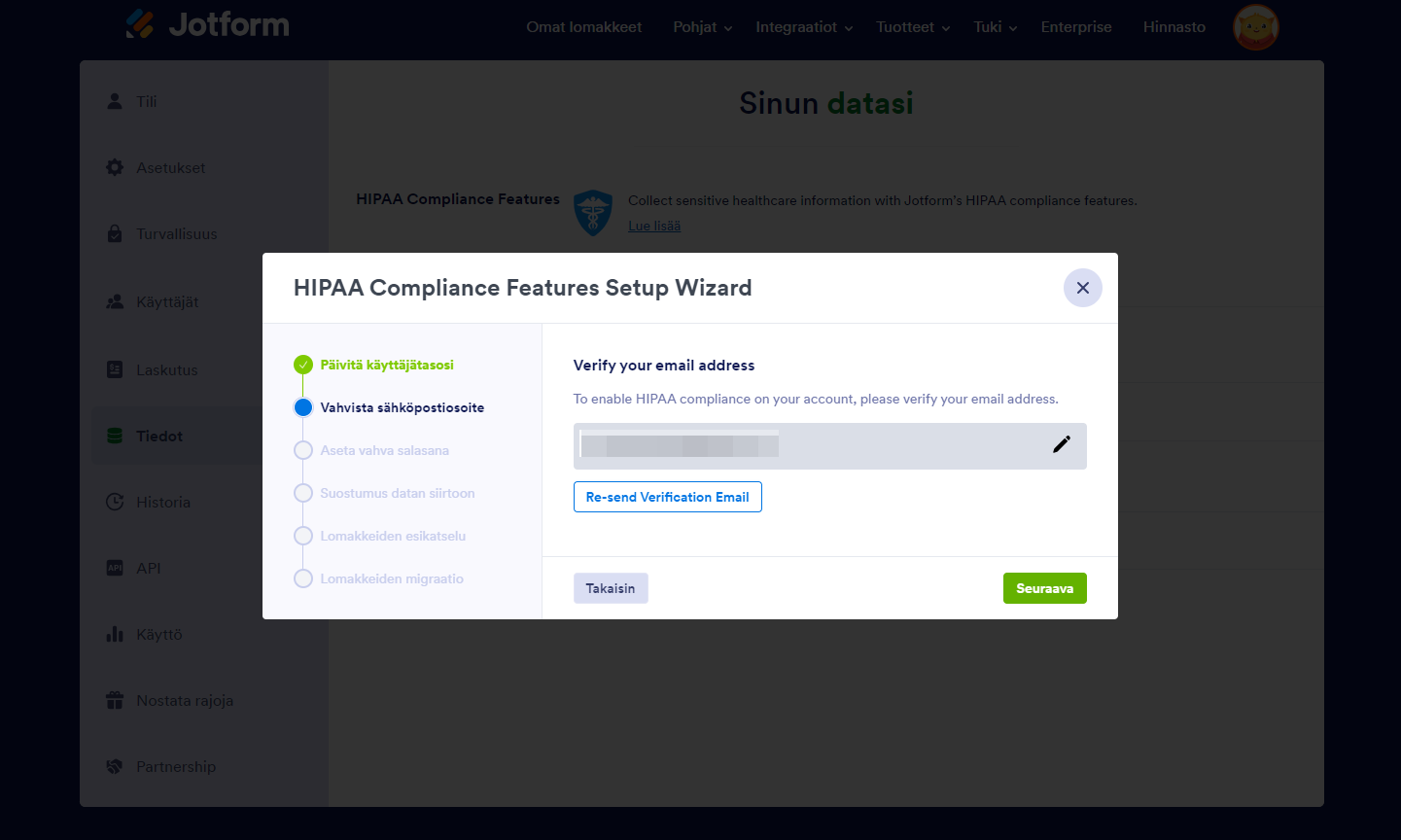Click the Historia clock icon
Image resolution: width=1401 pixels, height=840 pixels.
coord(115,502)
